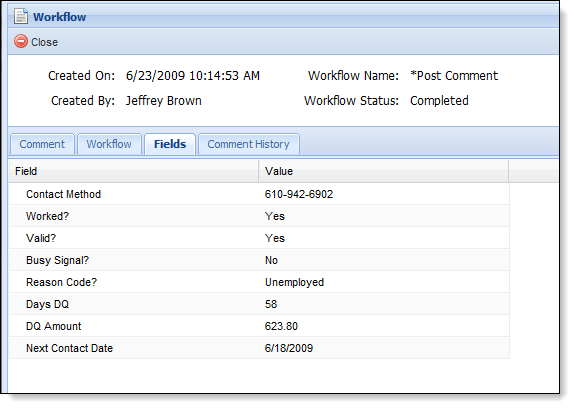Screen dimensions: 575x409
Task: Select the Valid? field row
Action: (x=259, y=238)
